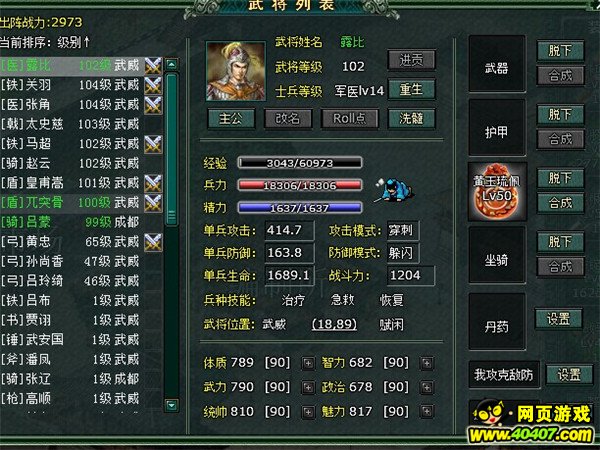
Task: Click the 重生 button
Action: (x=411, y=90)
